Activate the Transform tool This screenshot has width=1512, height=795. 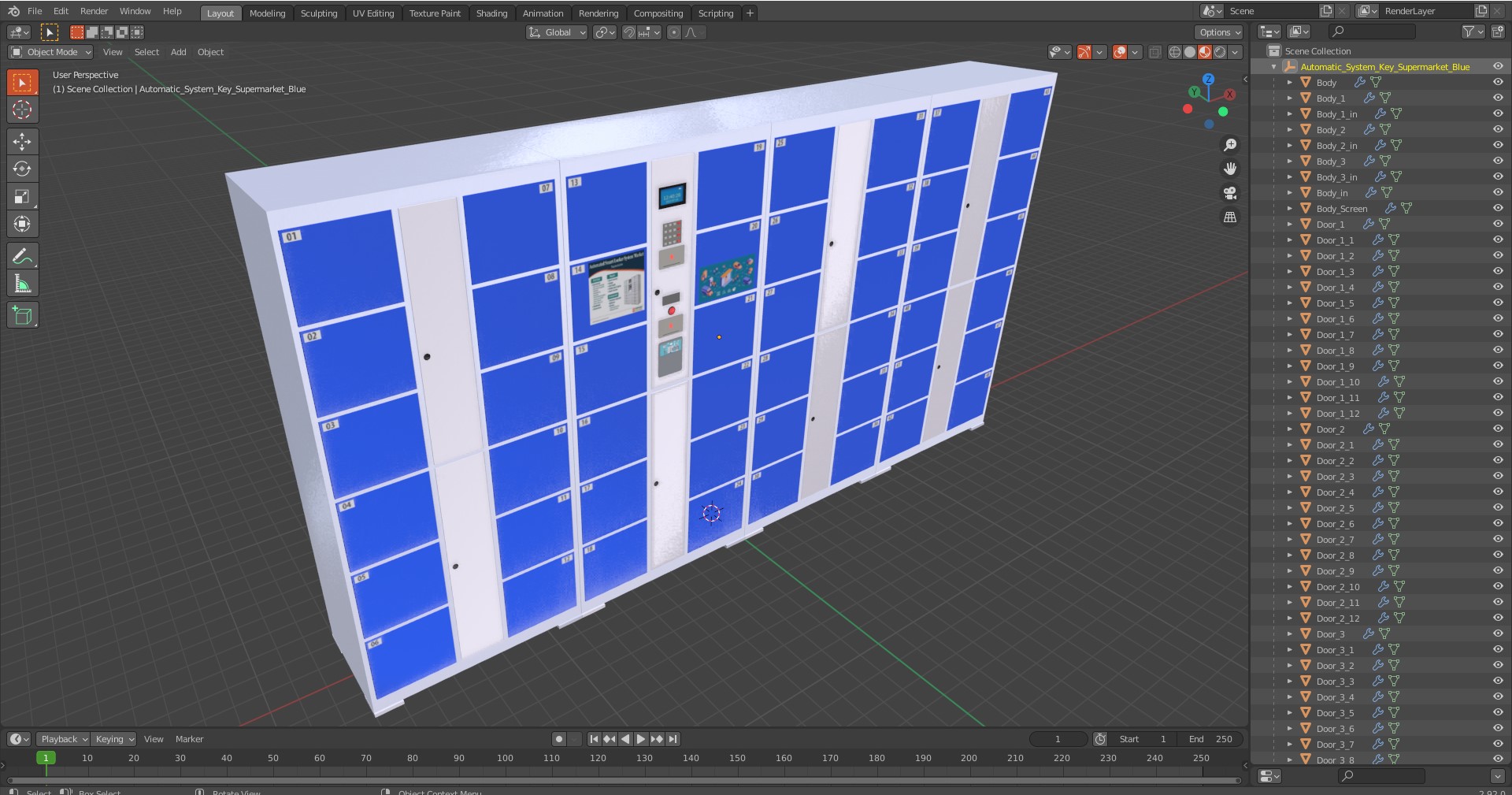point(22,224)
